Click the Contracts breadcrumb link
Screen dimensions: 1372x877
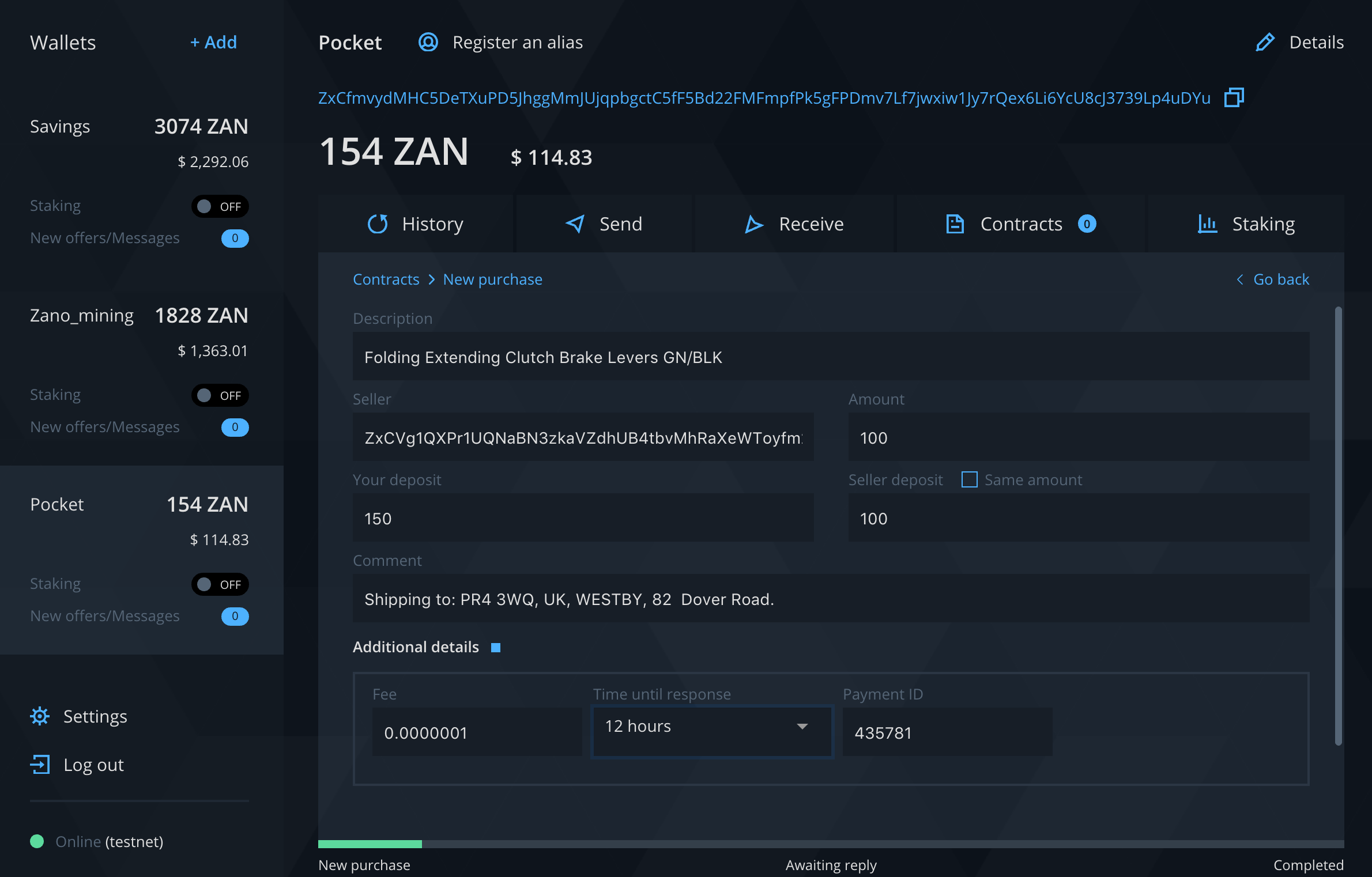click(386, 279)
